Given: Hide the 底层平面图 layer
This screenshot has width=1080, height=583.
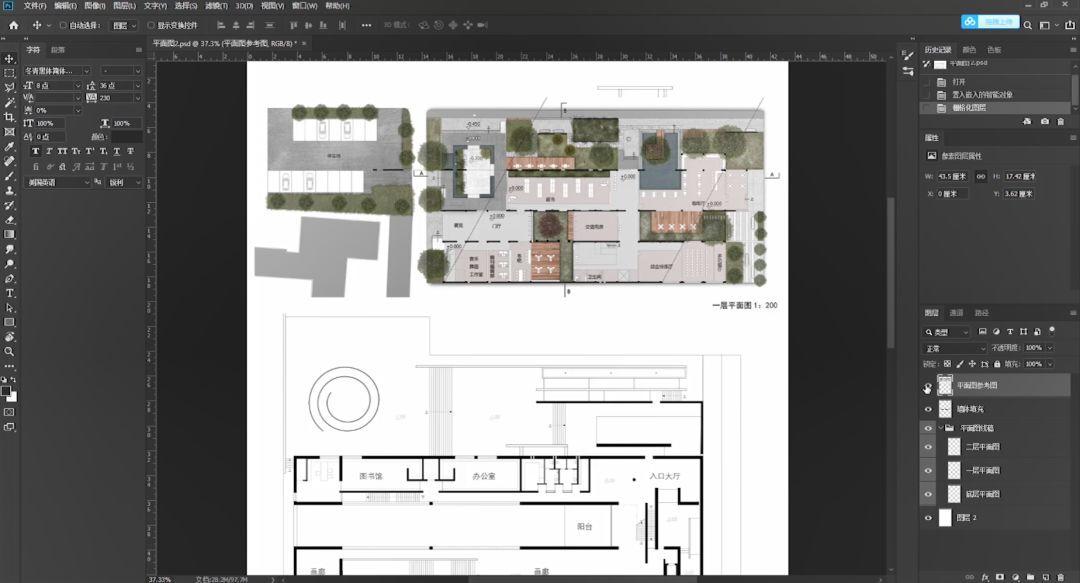Looking at the screenshot, I should (x=928, y=493).
